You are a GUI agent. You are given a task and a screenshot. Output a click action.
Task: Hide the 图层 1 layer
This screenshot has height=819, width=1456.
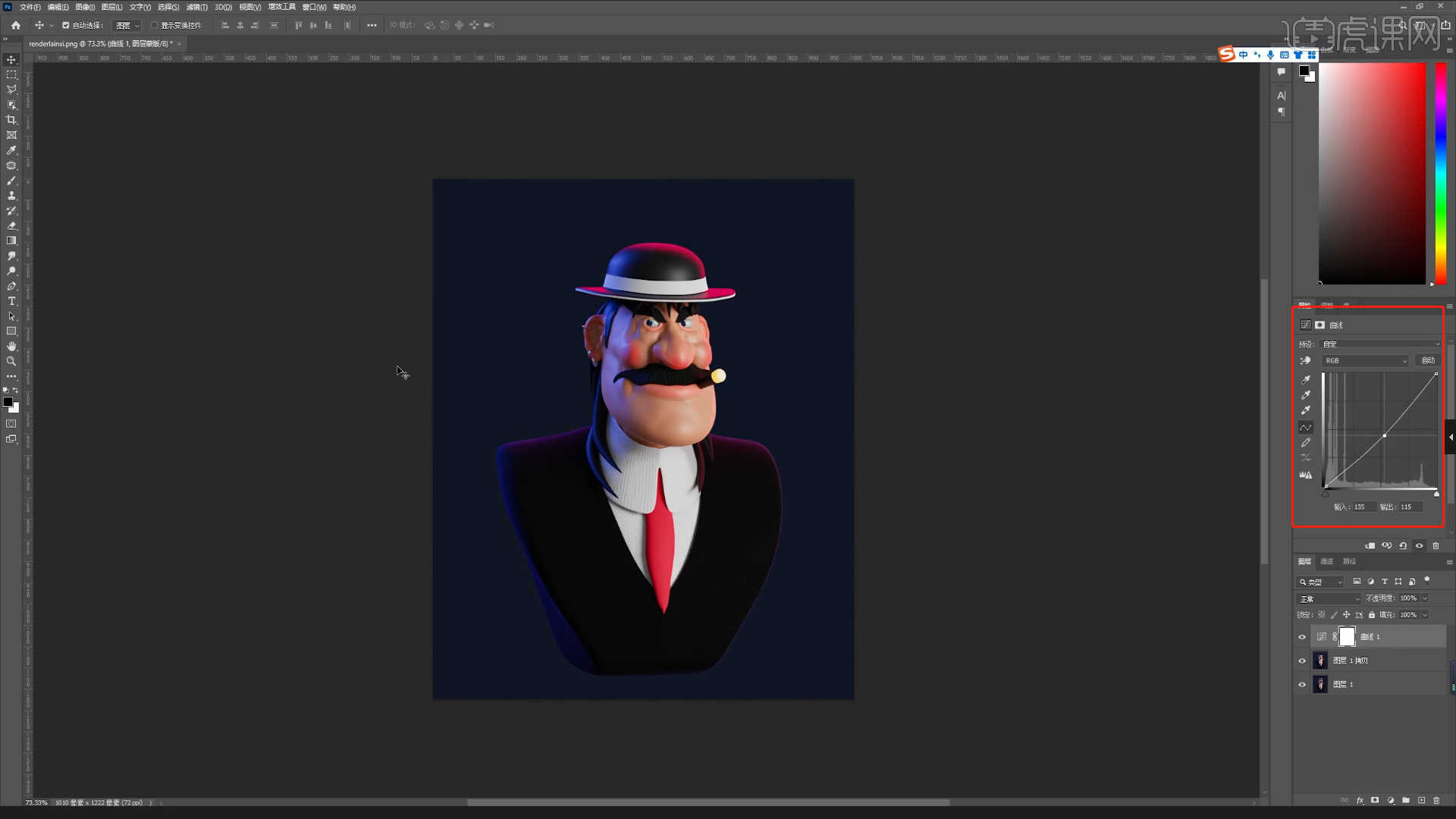point(1302,685)
